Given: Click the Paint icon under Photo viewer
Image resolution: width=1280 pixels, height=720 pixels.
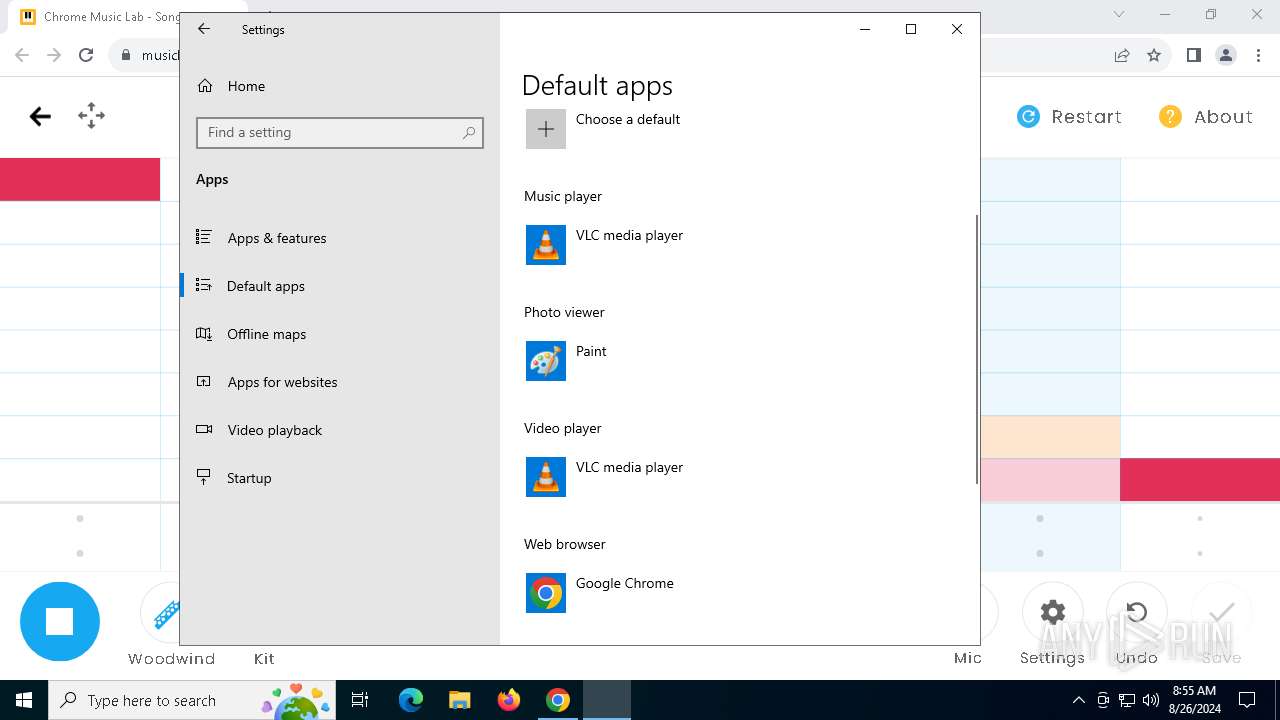Looking at the screenshot, I should pyautogui.click(x=546, y=361).
